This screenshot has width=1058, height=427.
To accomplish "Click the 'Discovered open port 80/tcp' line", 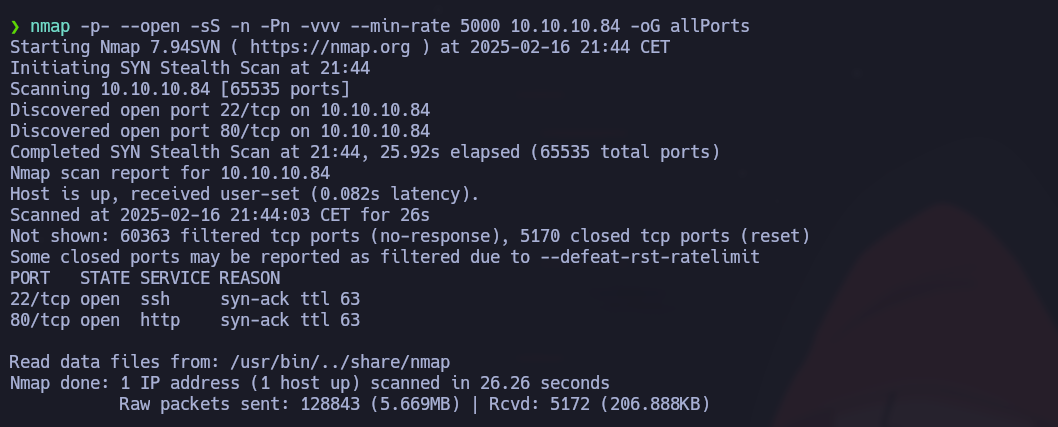I will point(220,131).
